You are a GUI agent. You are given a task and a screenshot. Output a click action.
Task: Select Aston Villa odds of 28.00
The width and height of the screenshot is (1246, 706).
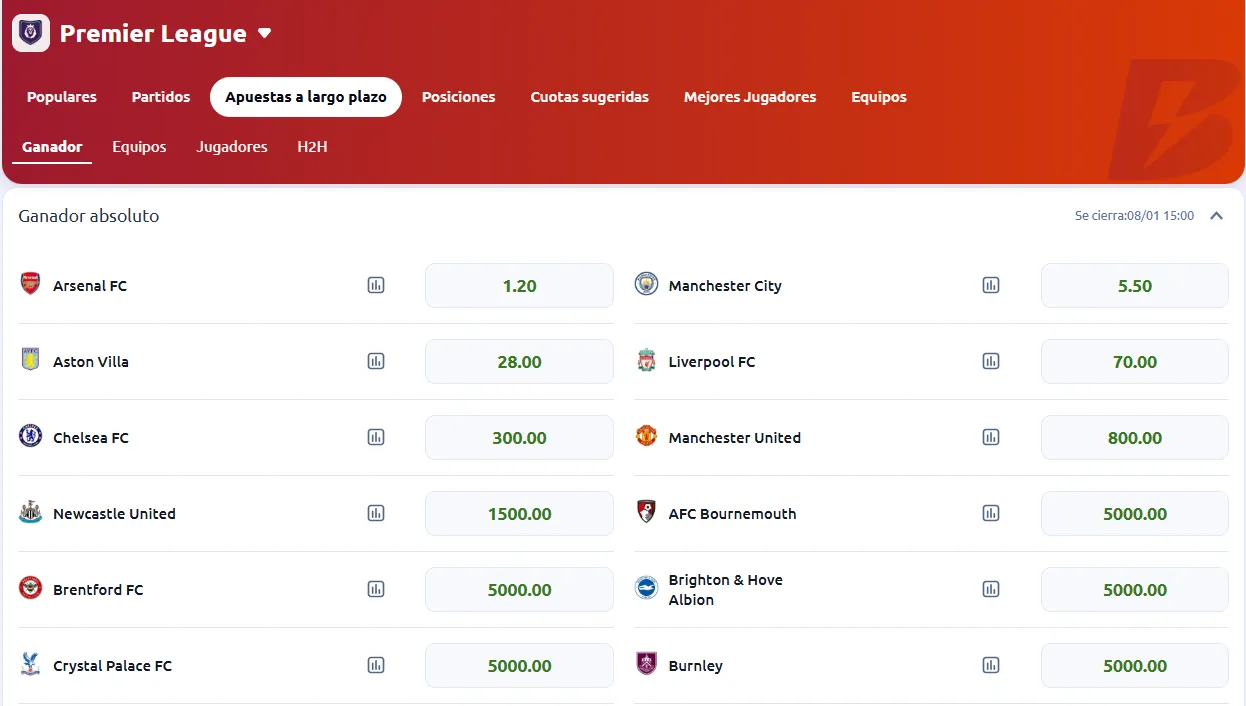(519, 361)
